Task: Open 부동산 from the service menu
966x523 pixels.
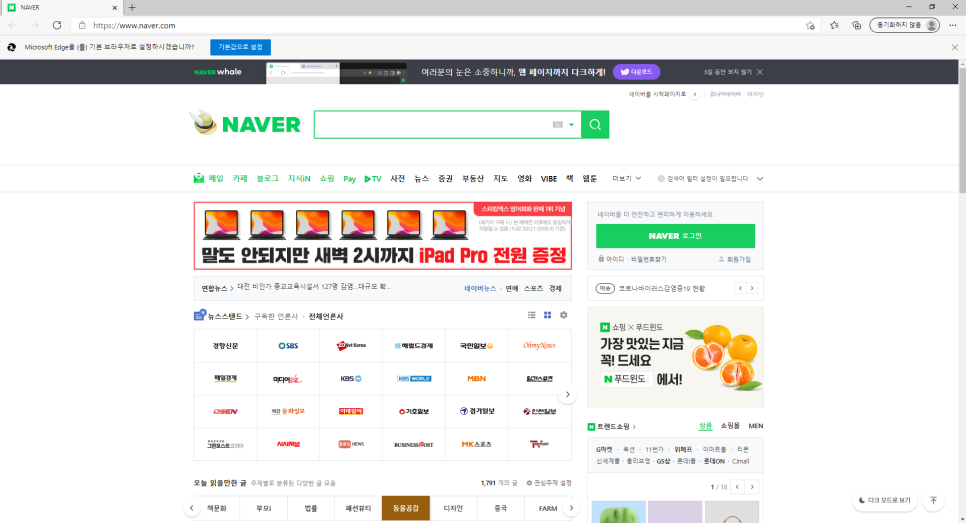Action: click(473, 179)
